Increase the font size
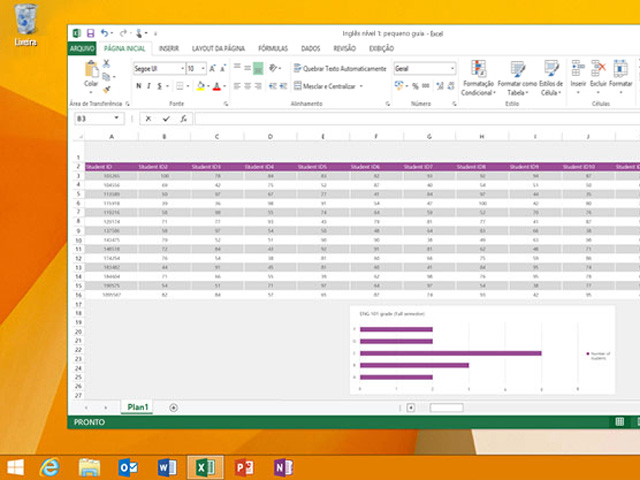The width and height of the screenshot is (640, 480). (x=212, y=69)
